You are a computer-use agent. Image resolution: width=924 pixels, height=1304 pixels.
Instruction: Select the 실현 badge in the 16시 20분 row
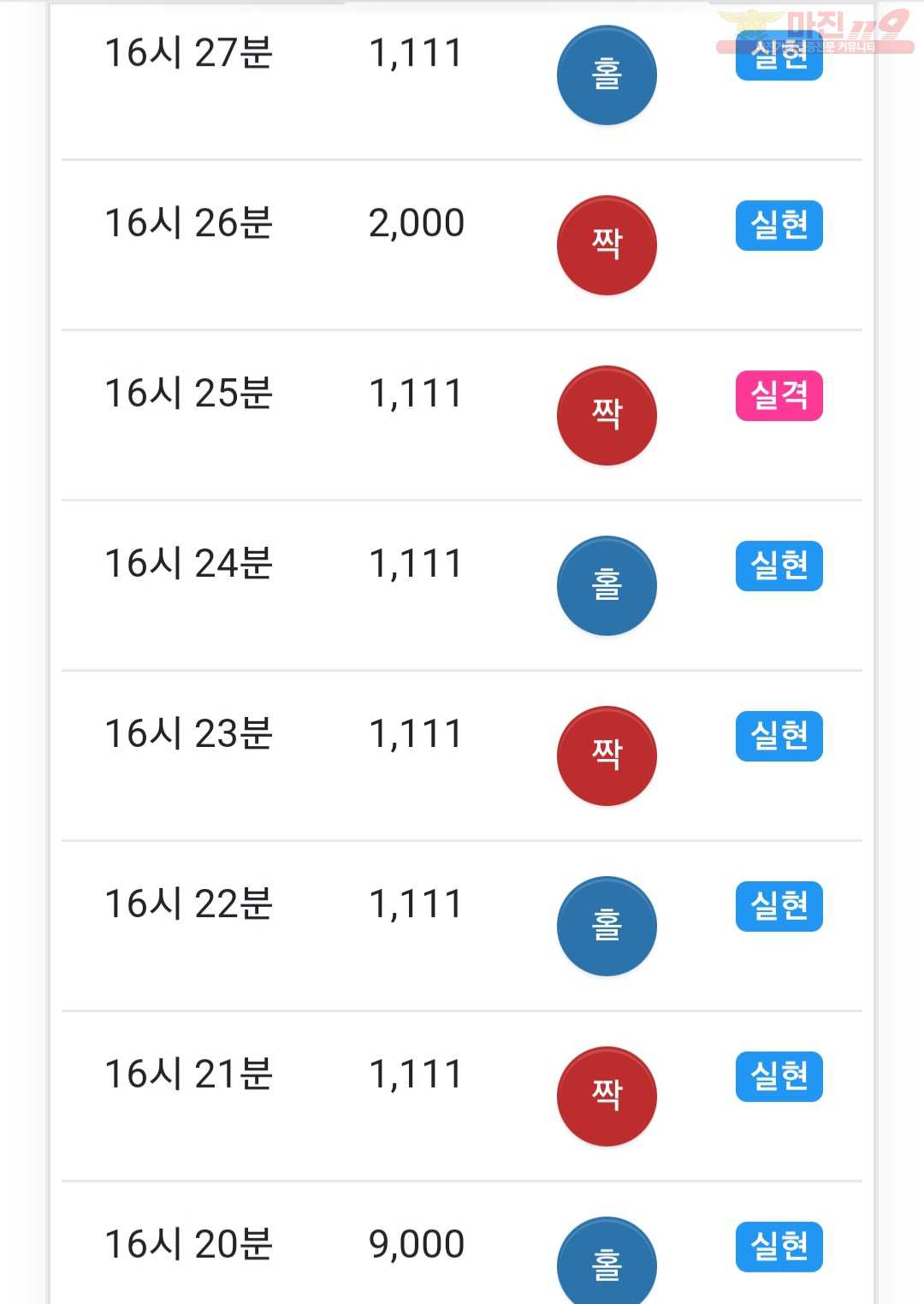(779, 1248)
